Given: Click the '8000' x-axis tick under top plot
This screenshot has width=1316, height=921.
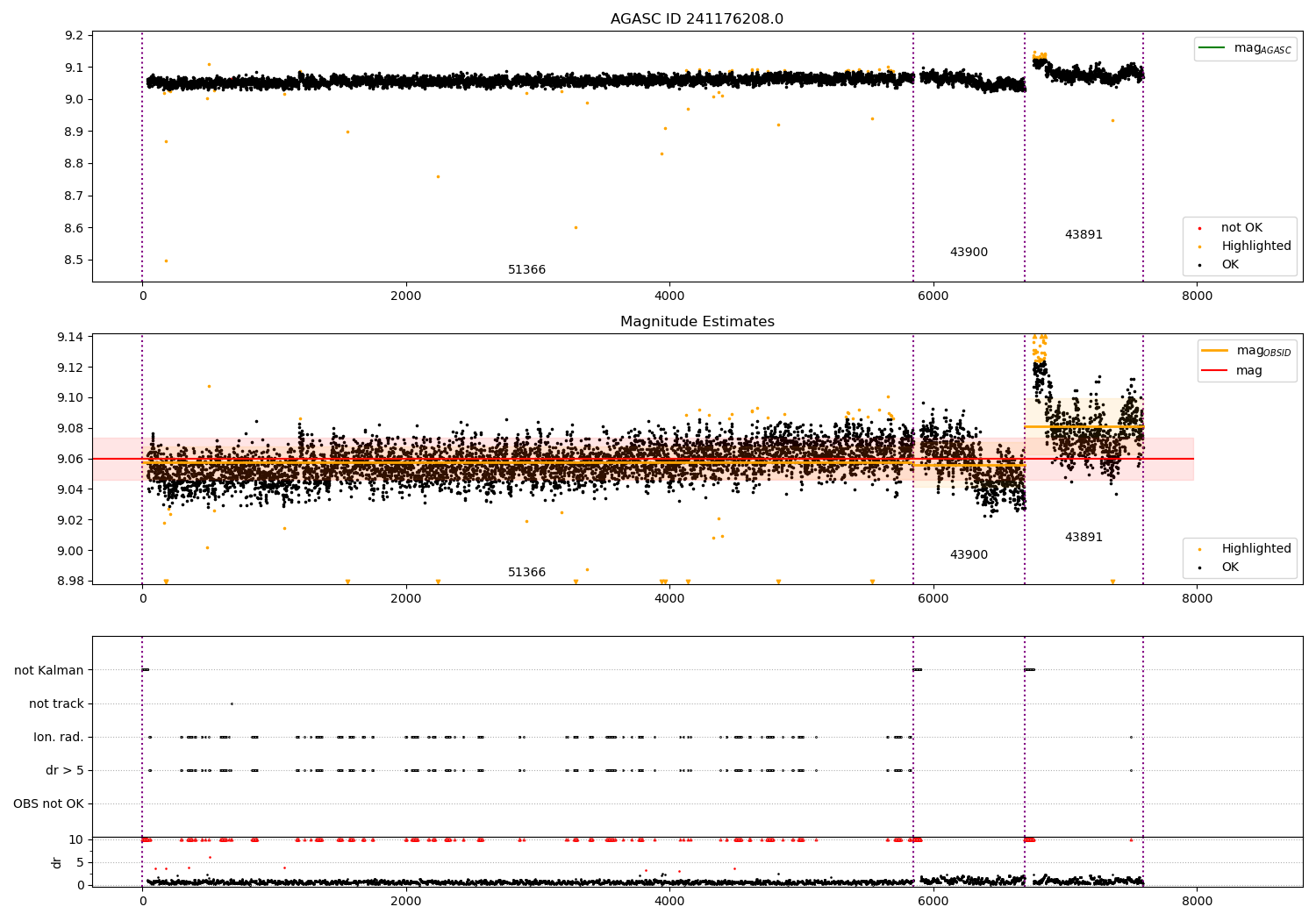Looking at the screenshot, I should tap(1197, 296).
